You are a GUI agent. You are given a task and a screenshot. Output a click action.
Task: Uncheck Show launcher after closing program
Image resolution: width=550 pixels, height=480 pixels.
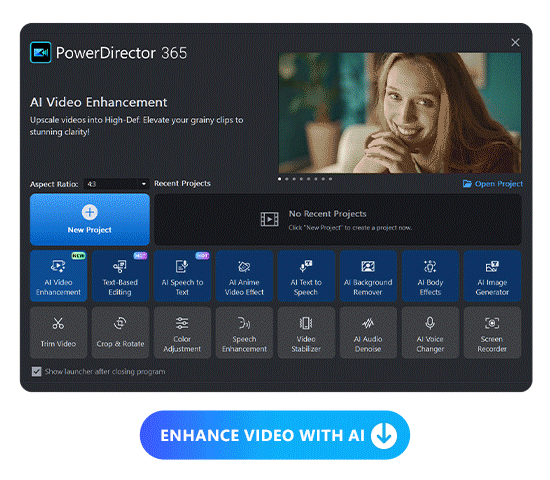(36, 371)
